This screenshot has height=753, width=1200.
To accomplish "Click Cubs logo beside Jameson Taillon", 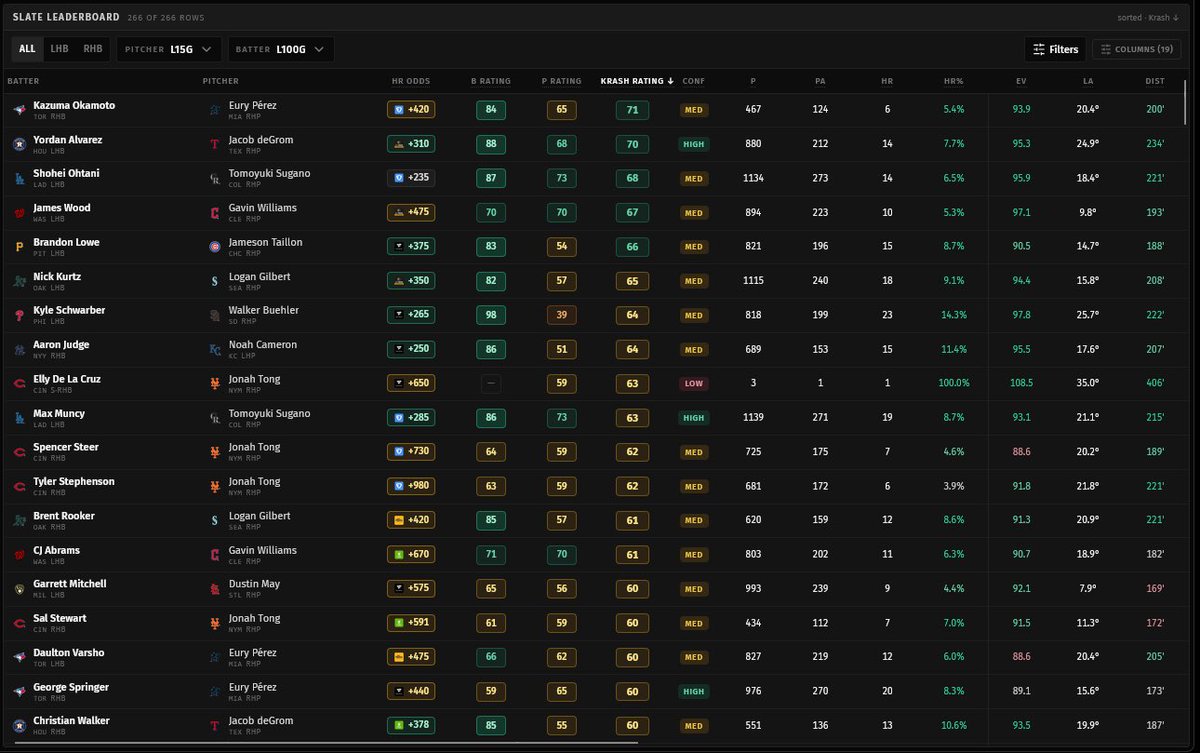I will pyautogui.click(x=213, y=247).
